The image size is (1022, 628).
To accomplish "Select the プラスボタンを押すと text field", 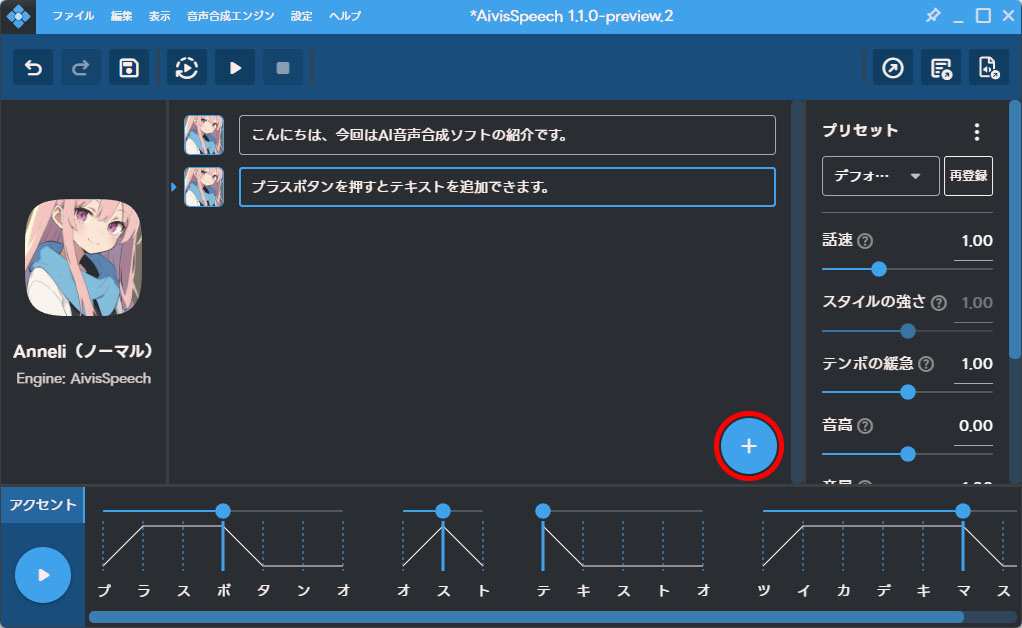I will point(507,187).
